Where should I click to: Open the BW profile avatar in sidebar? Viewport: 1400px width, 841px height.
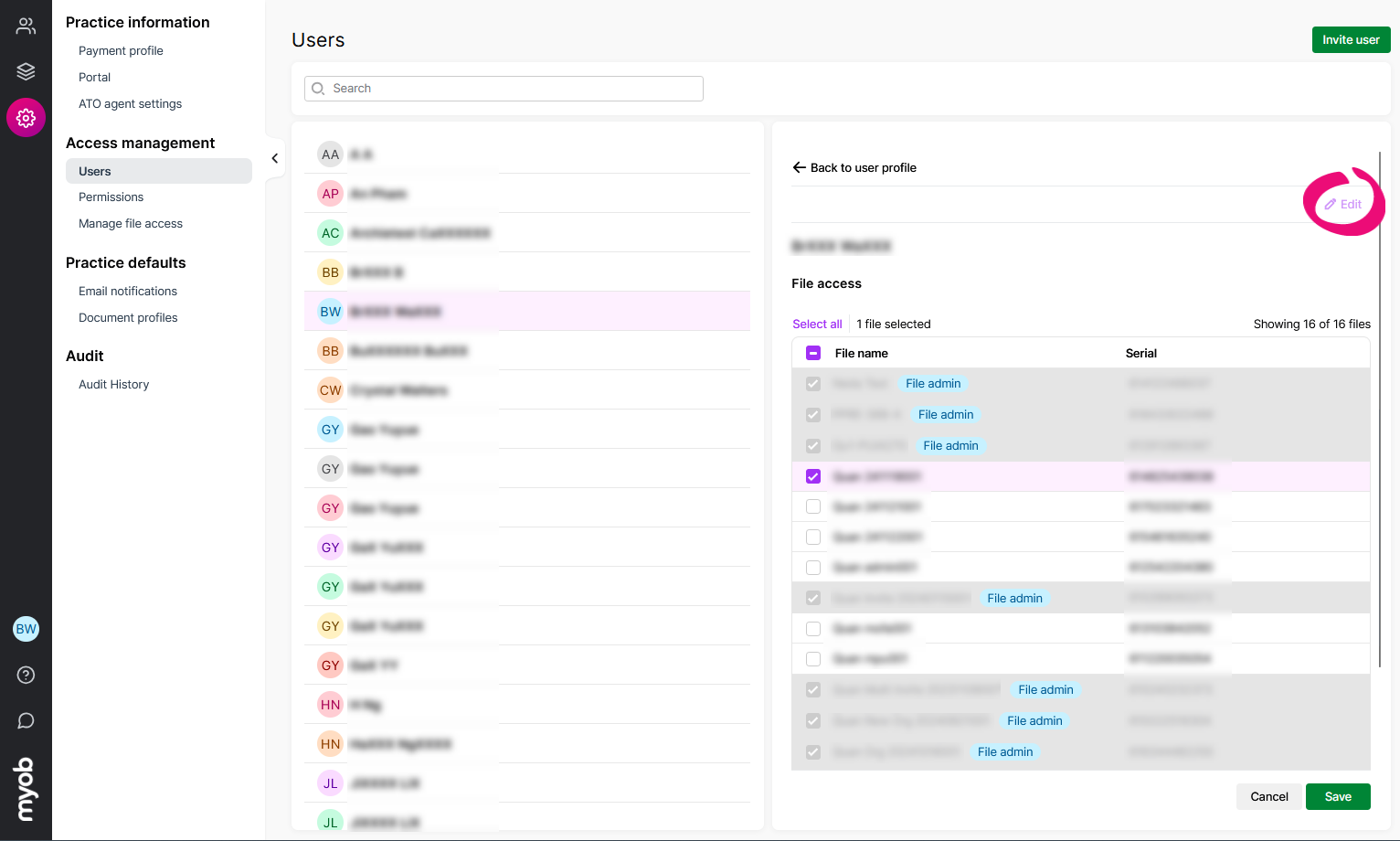point(26,628)
